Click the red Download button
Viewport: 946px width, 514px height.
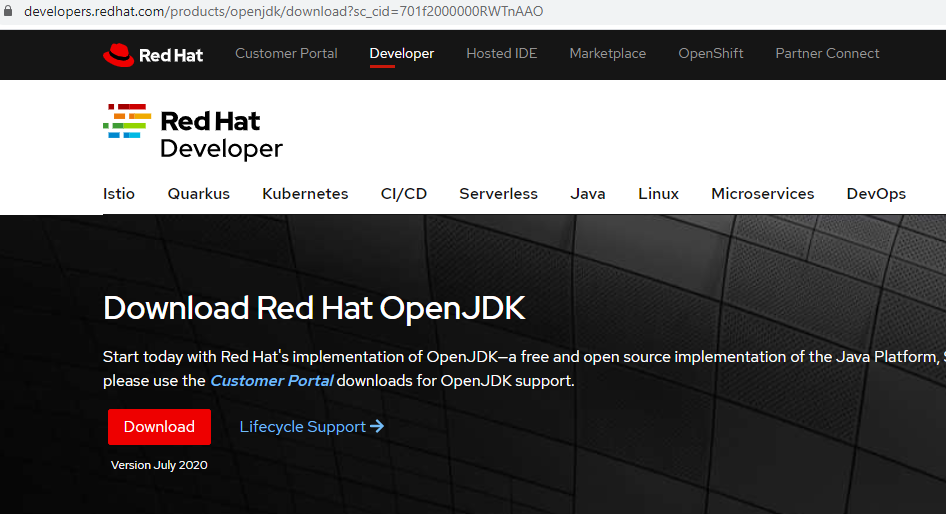159,427
